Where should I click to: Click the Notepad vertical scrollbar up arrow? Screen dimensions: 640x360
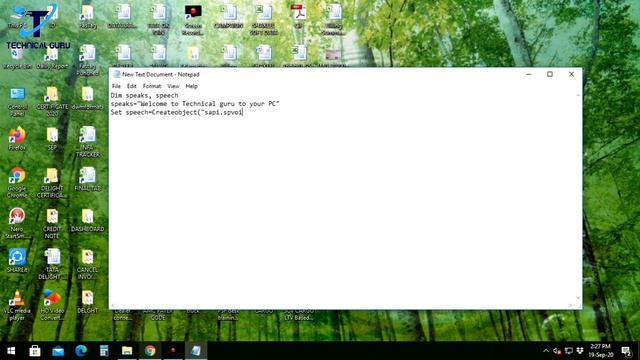(578, 95)
